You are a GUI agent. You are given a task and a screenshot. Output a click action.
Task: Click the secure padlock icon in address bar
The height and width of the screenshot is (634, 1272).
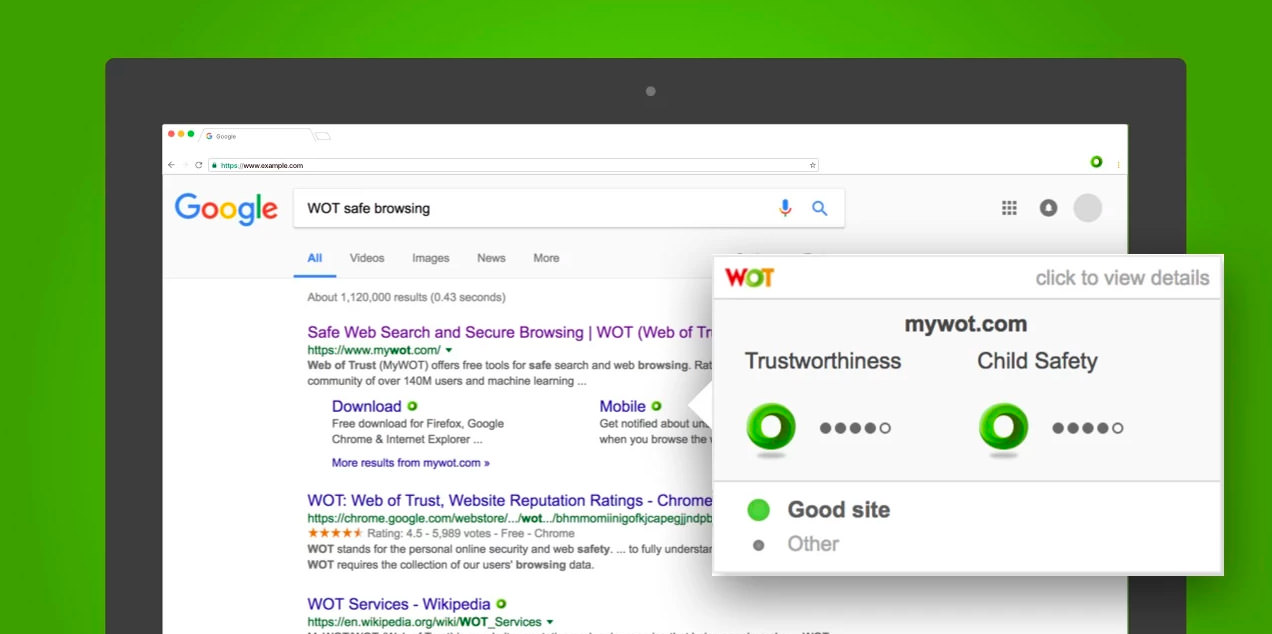(214, 165)
